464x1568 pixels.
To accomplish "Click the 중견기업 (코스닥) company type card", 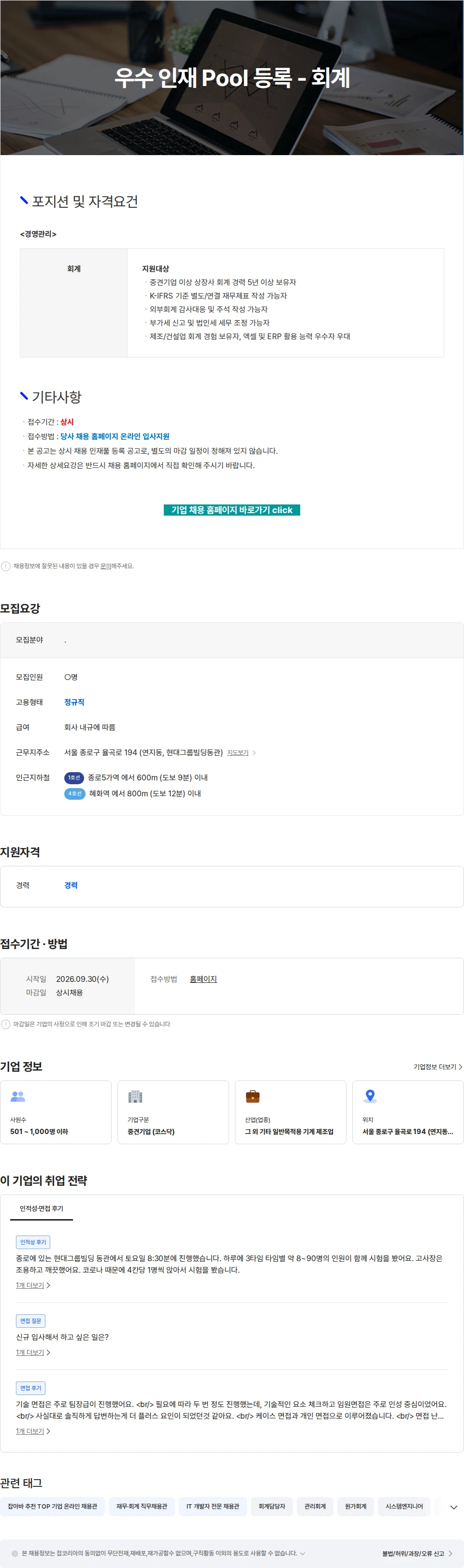I will [174, 1113].
